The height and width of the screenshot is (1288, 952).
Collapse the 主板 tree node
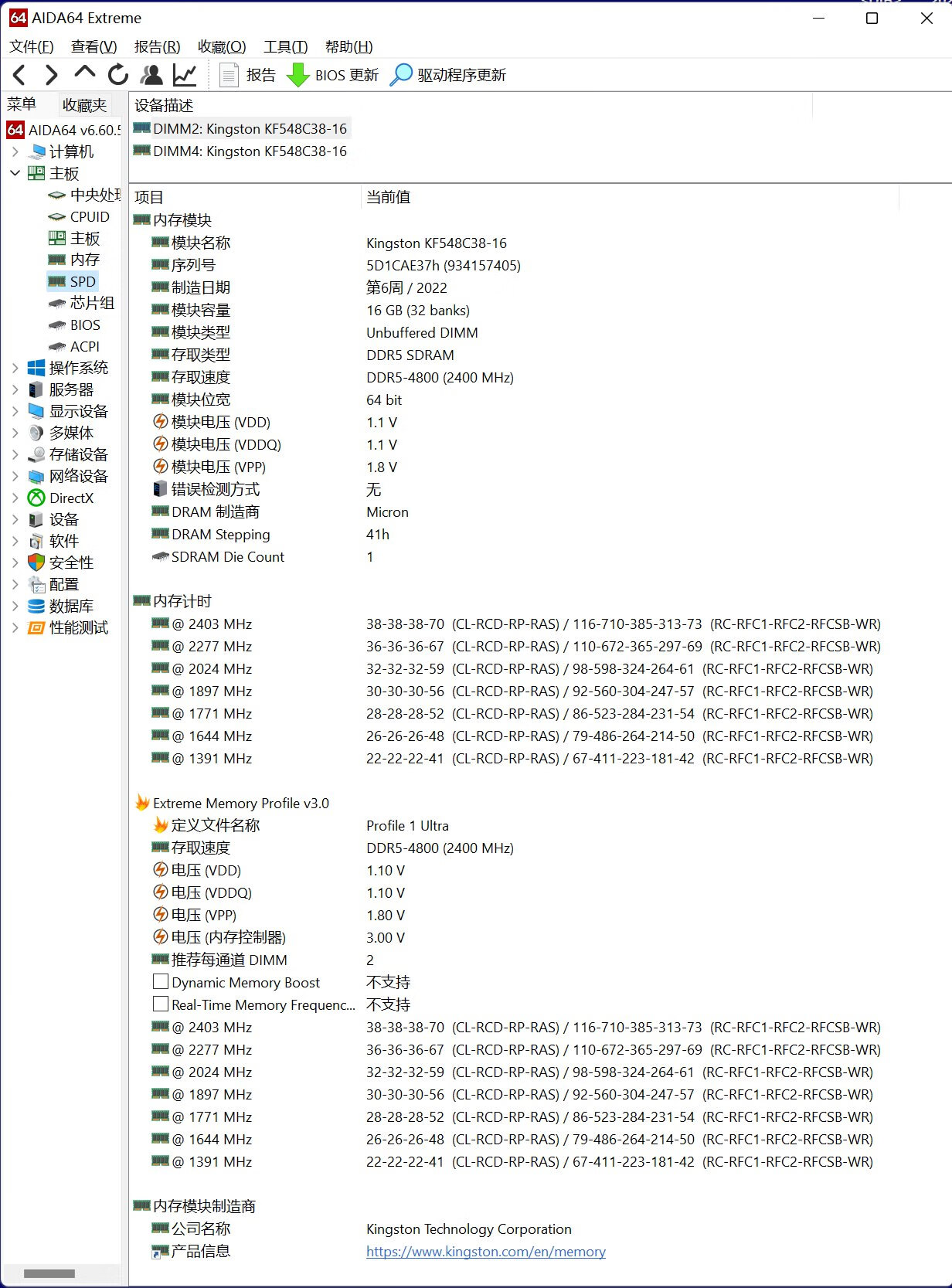pos(15,173)
